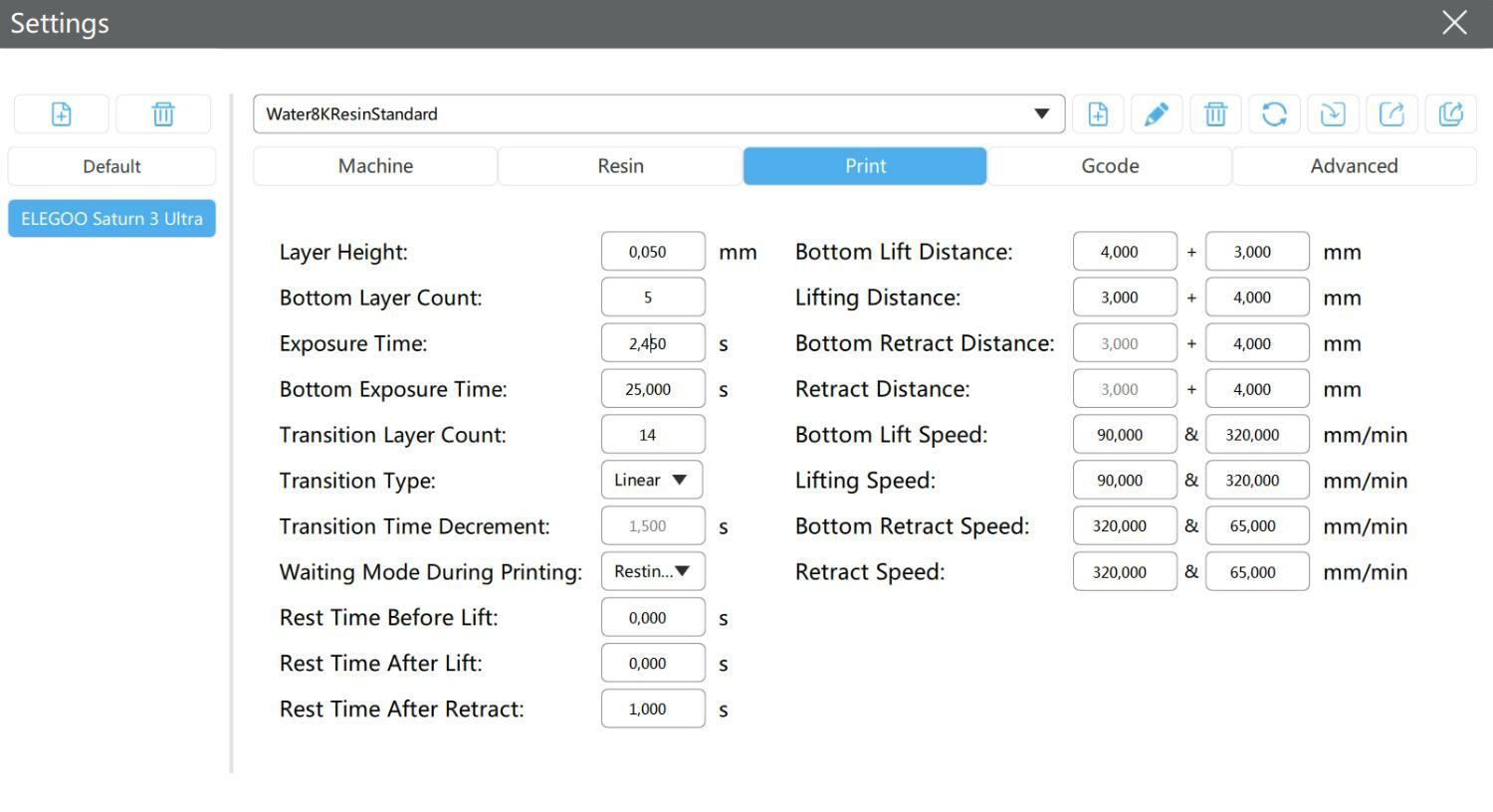
Task: Click the Layer Height input field
Action: coord(652,252)
